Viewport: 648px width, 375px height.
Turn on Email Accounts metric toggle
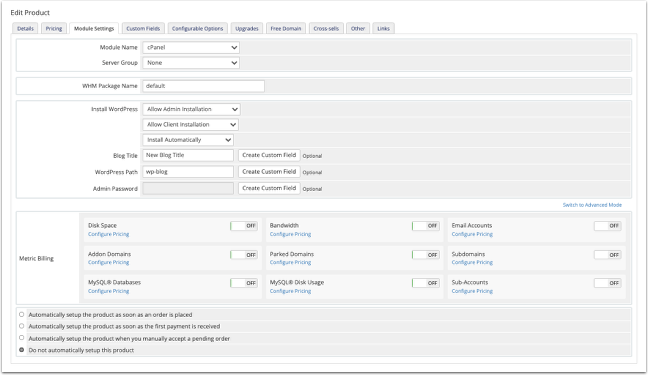608,226
